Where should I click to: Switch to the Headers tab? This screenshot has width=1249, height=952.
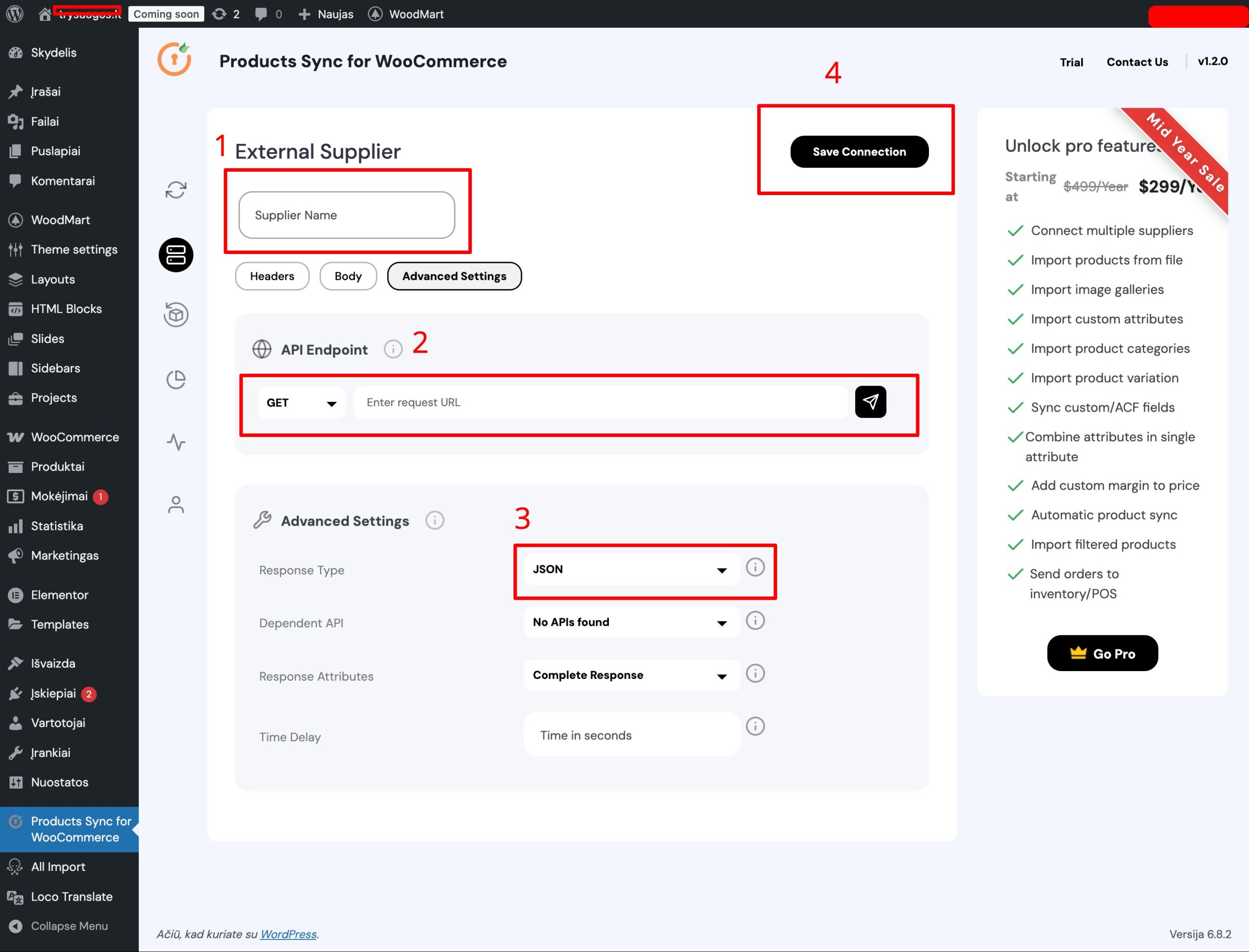[x=272, y=276]
